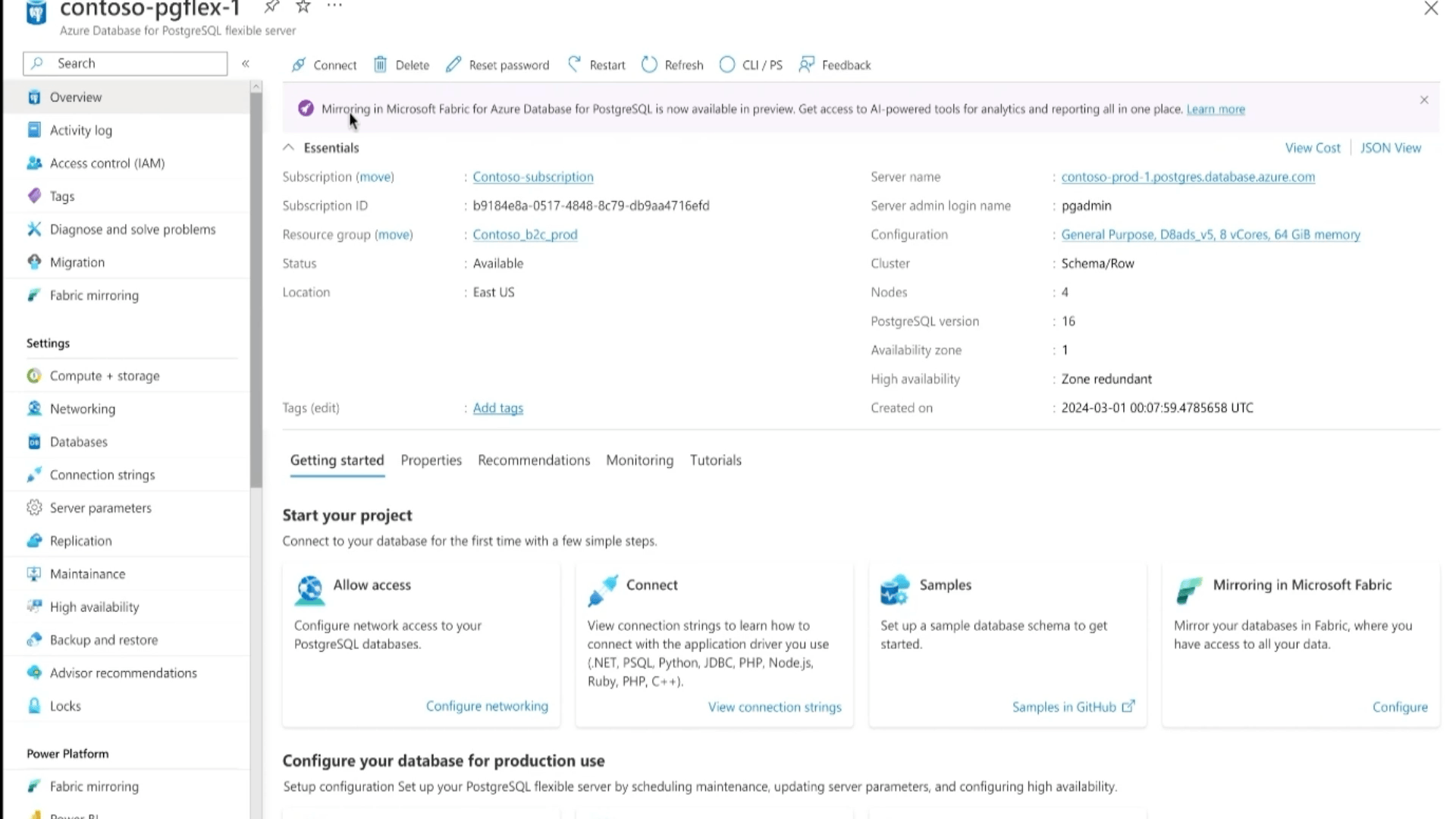1456x819 pixels.
Task: Click the Compute + storage icon
Action: (34, 375)
